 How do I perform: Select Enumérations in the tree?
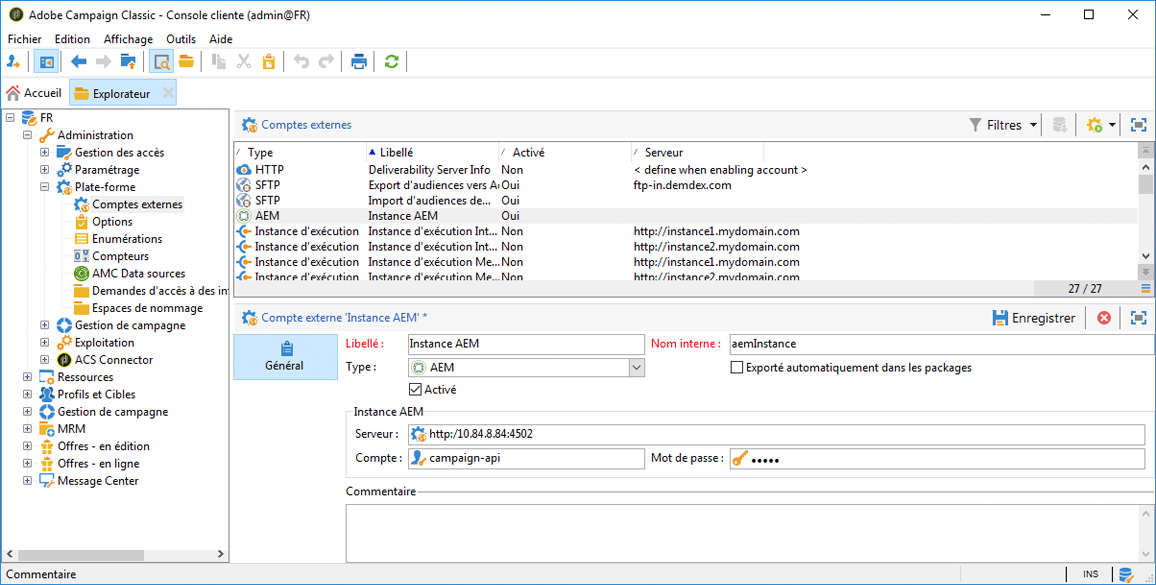pyautogui.click(x=127, y=239)
